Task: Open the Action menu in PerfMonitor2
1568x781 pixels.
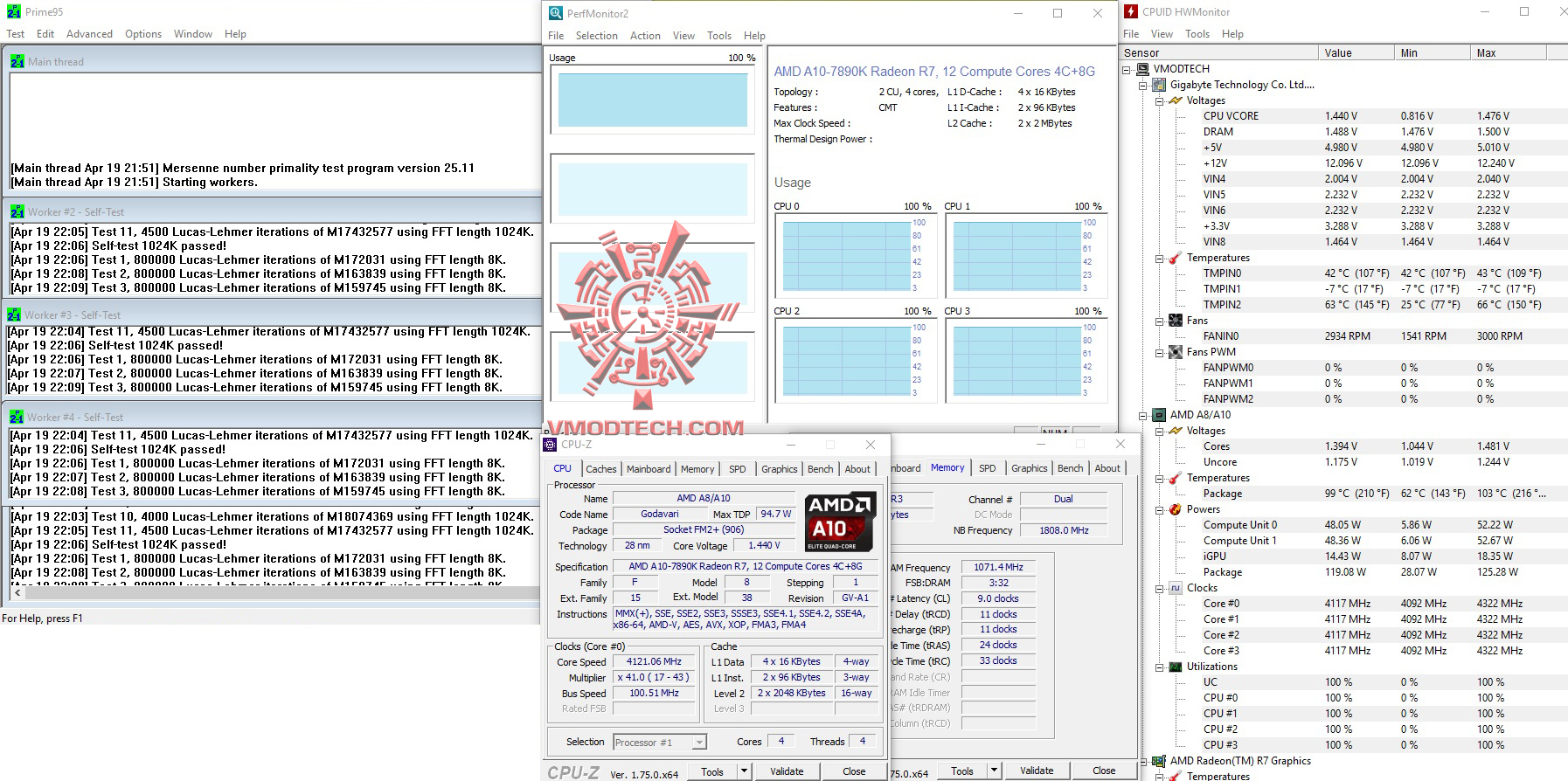Action: pos(645,36)
